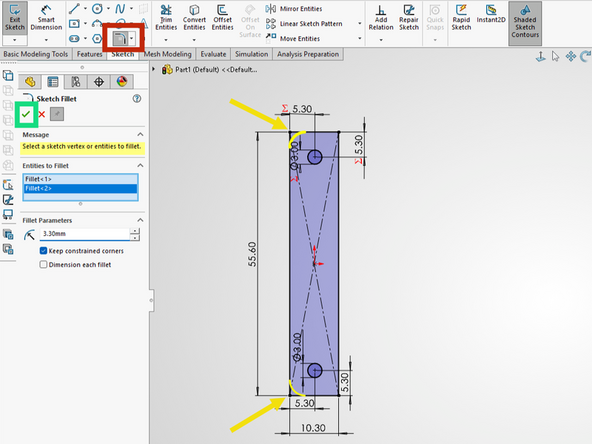Select Fillet<2> in entities list
The height and width of the screenshot is (444, 592).
click(x=80, y=188)
